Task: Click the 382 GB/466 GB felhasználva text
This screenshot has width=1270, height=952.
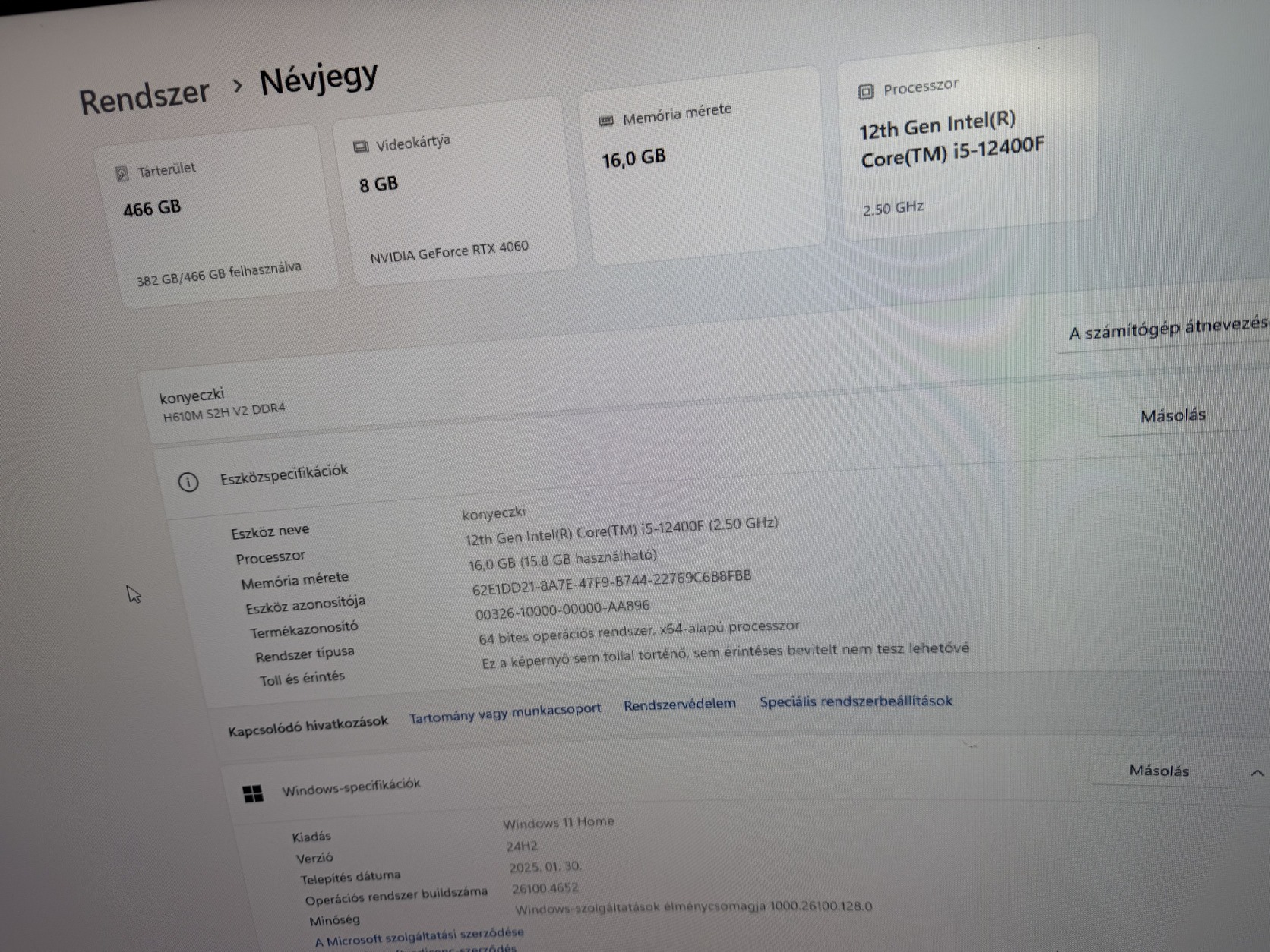Action: coord(219,274)
